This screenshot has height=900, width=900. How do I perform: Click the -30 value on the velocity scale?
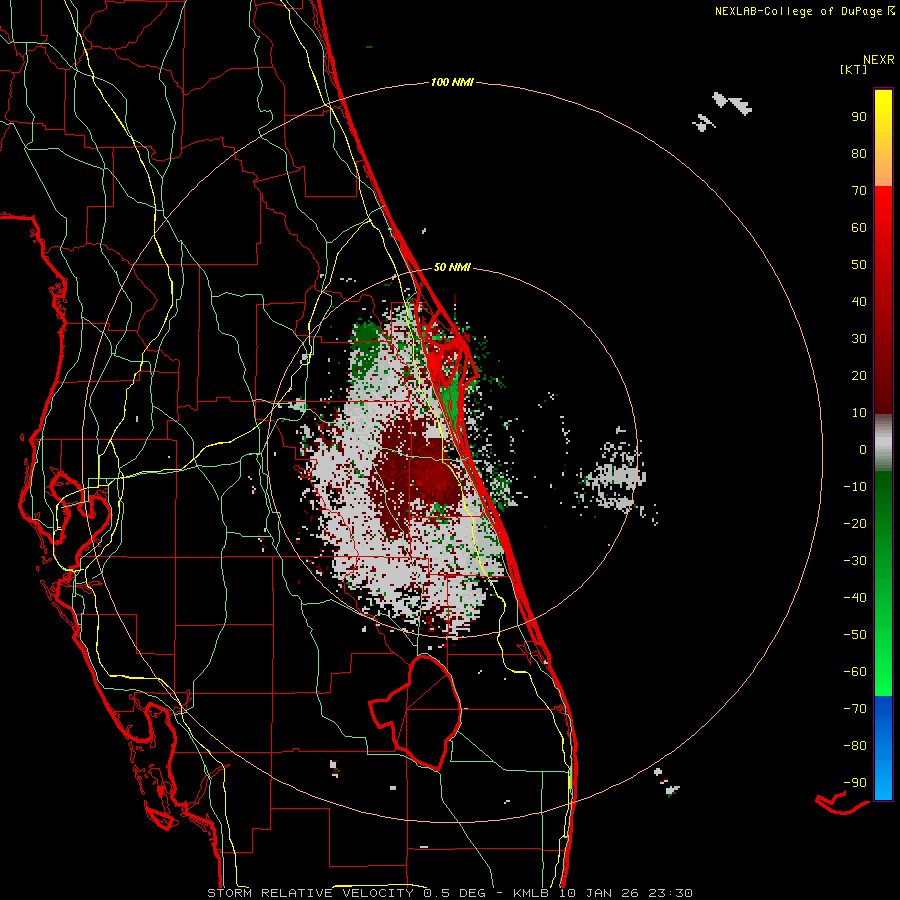(x=855, y=561)
